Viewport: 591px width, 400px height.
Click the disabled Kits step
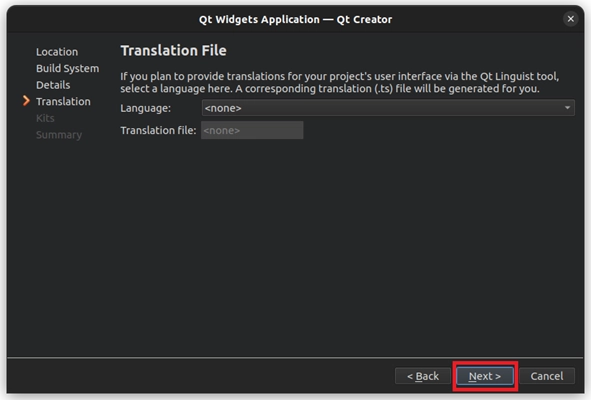pos(45,118)
